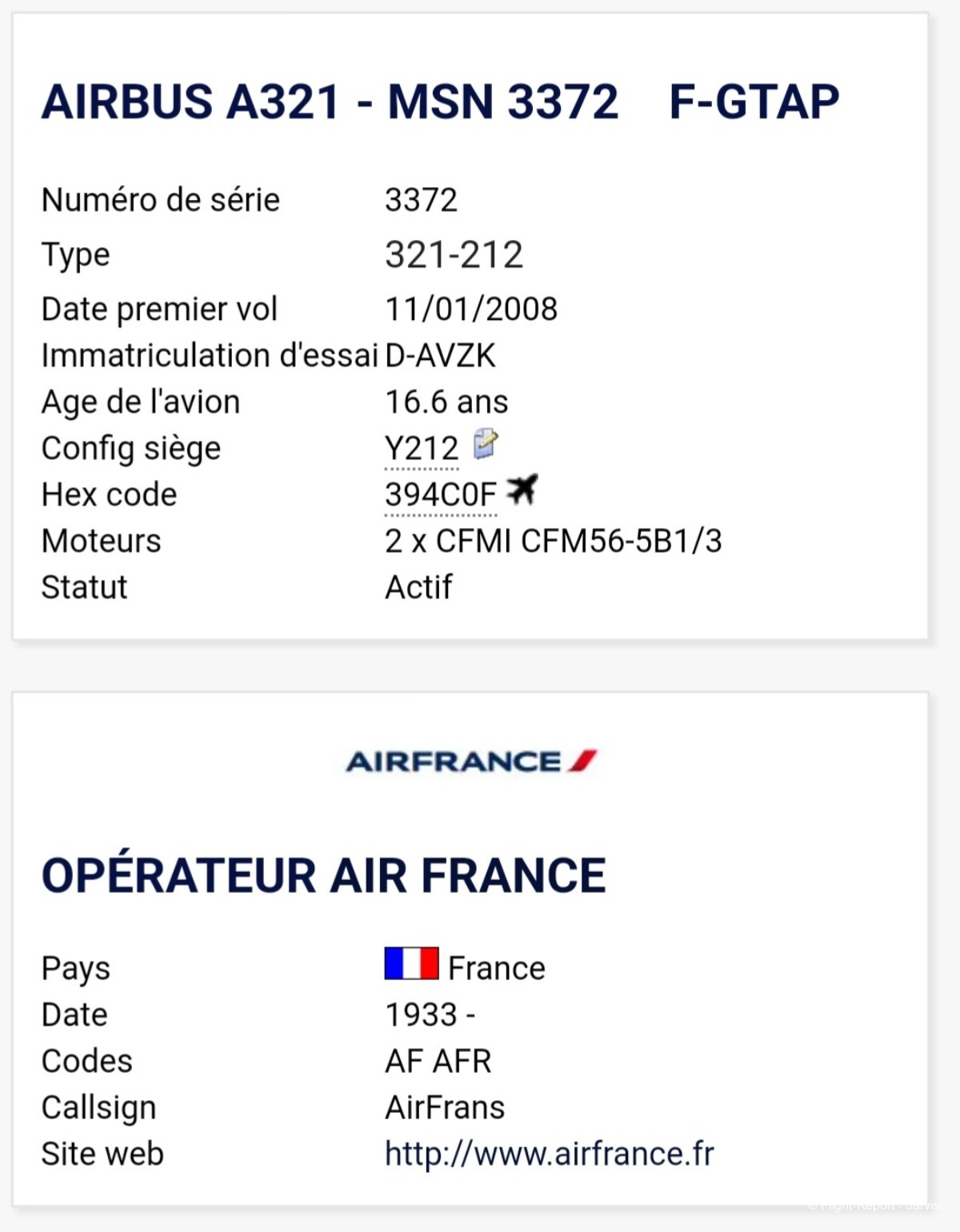Click the AF AFR codes value

pos(438,1061)
